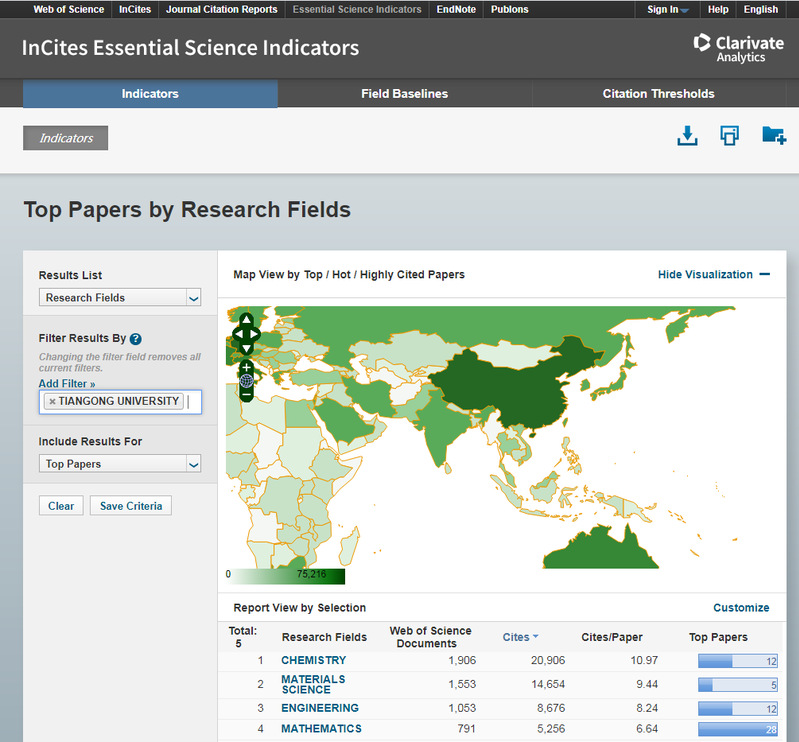Click the Indicators breadcrumb button
The width and height of the screenshot is (799, 742).
(65, 138)
